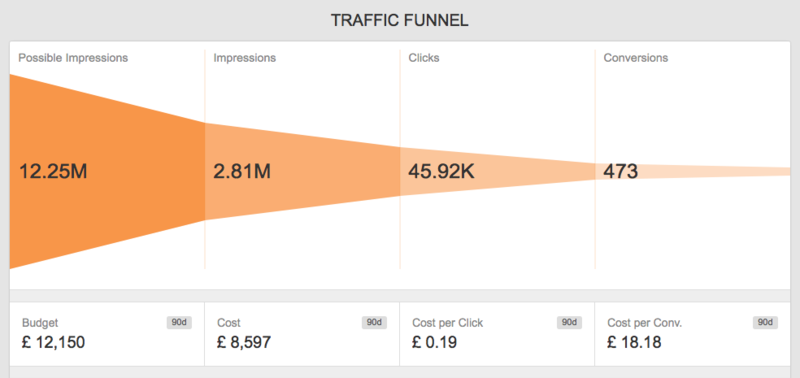This screenshot has width=800, height=378.
Task: Click the 90d badge on Budget card
Action: coord(179,322)
